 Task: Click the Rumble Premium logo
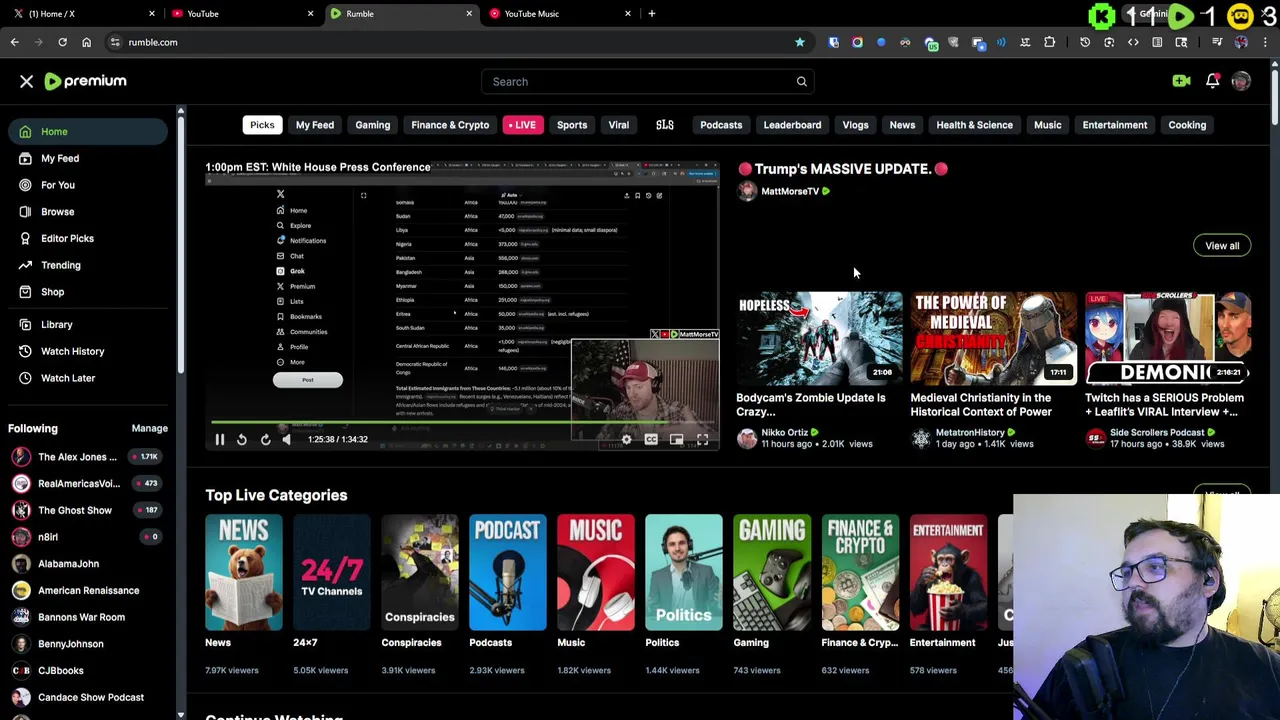click(x=85, y=81)
